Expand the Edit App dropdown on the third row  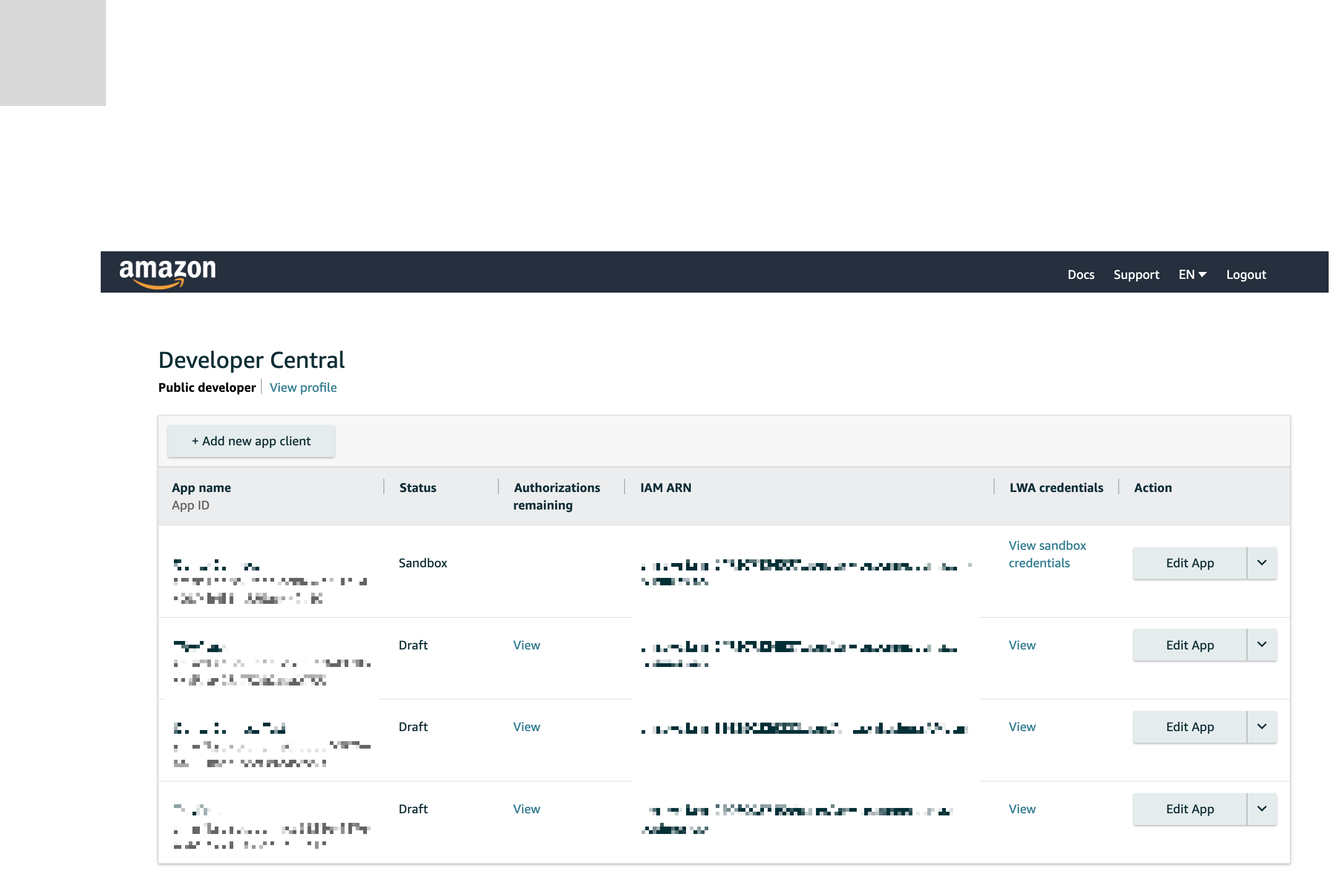[x=1261, y=727]
